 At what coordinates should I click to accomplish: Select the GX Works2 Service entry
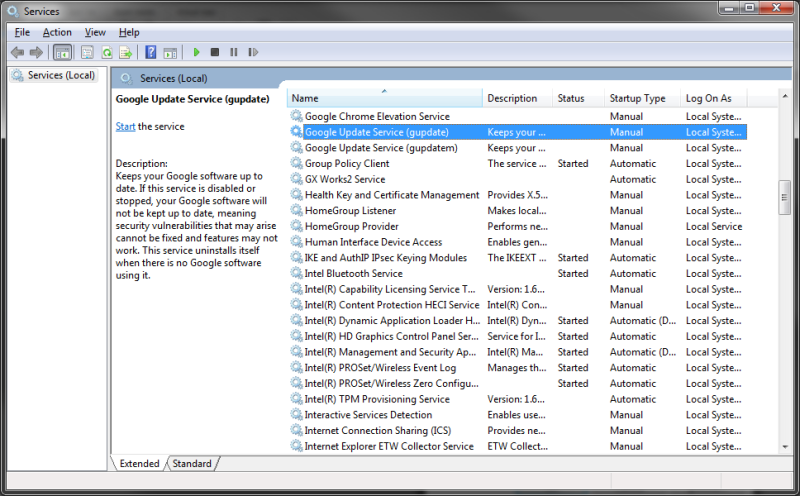pos(517,179)
